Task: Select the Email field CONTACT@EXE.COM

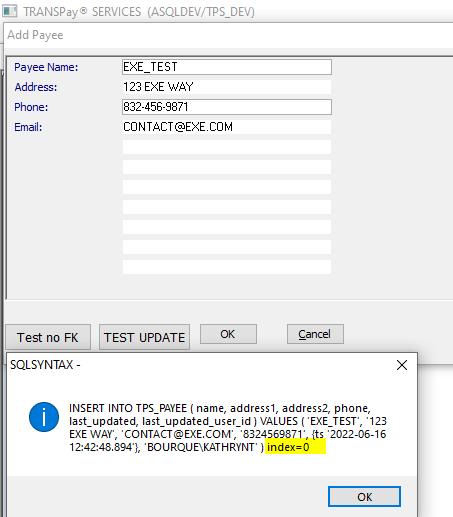Action: click(227, 127)
